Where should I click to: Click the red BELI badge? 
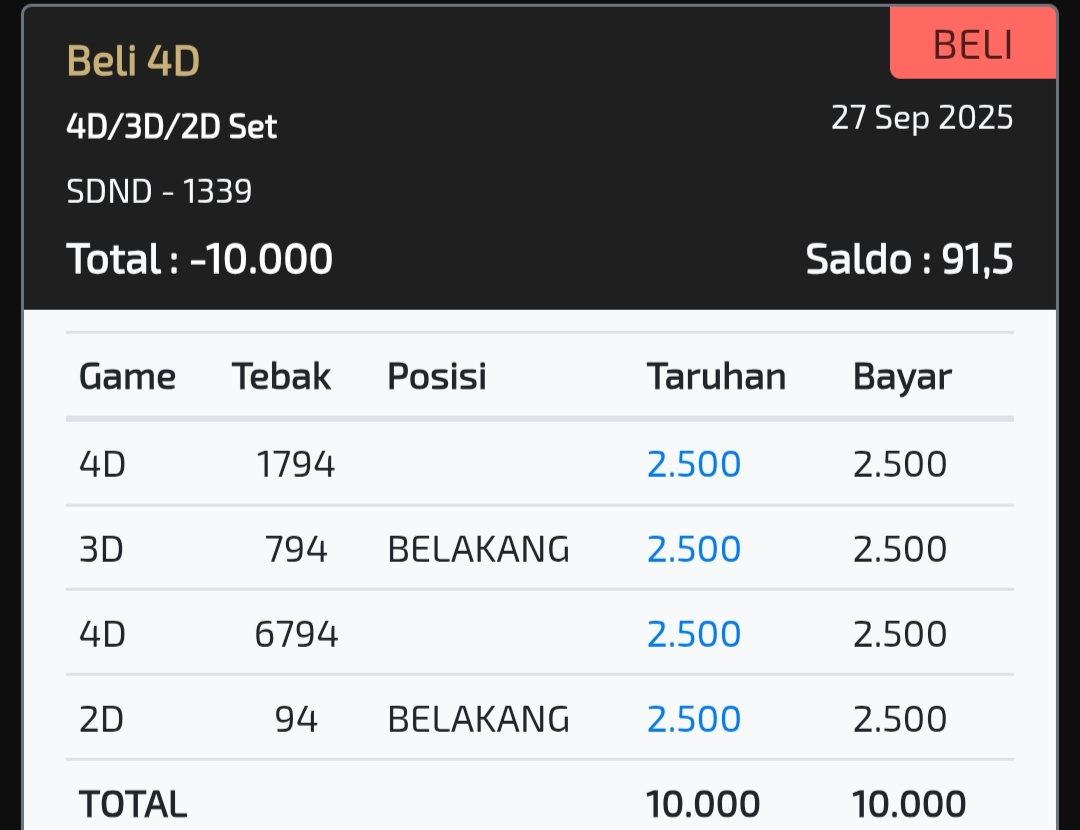972,45
